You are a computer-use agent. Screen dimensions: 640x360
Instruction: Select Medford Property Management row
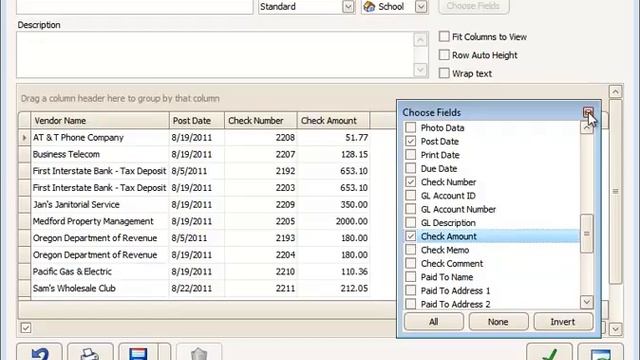click(x=200, y=221)
